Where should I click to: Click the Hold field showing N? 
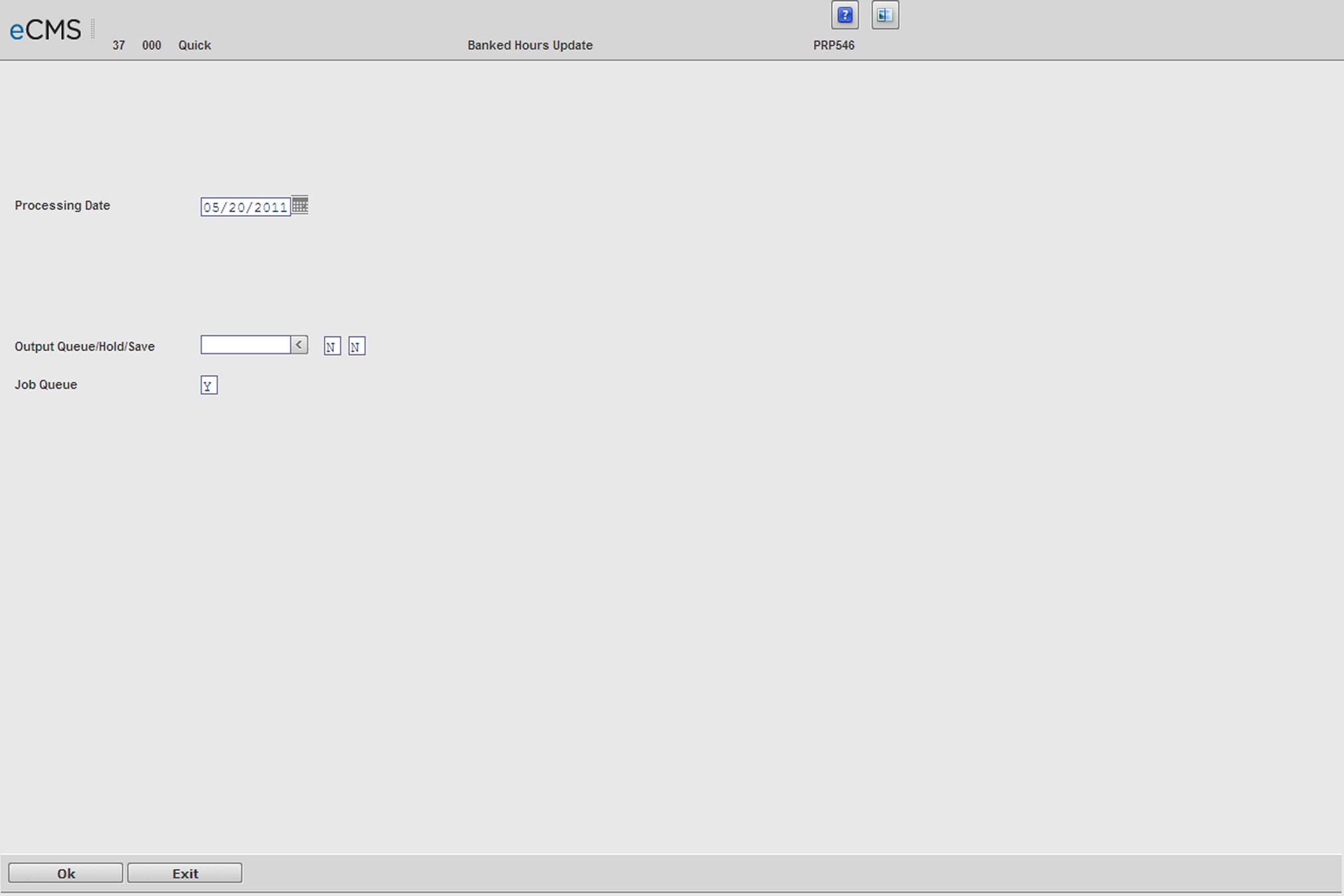pyautogui.click(x=332, y=346)
